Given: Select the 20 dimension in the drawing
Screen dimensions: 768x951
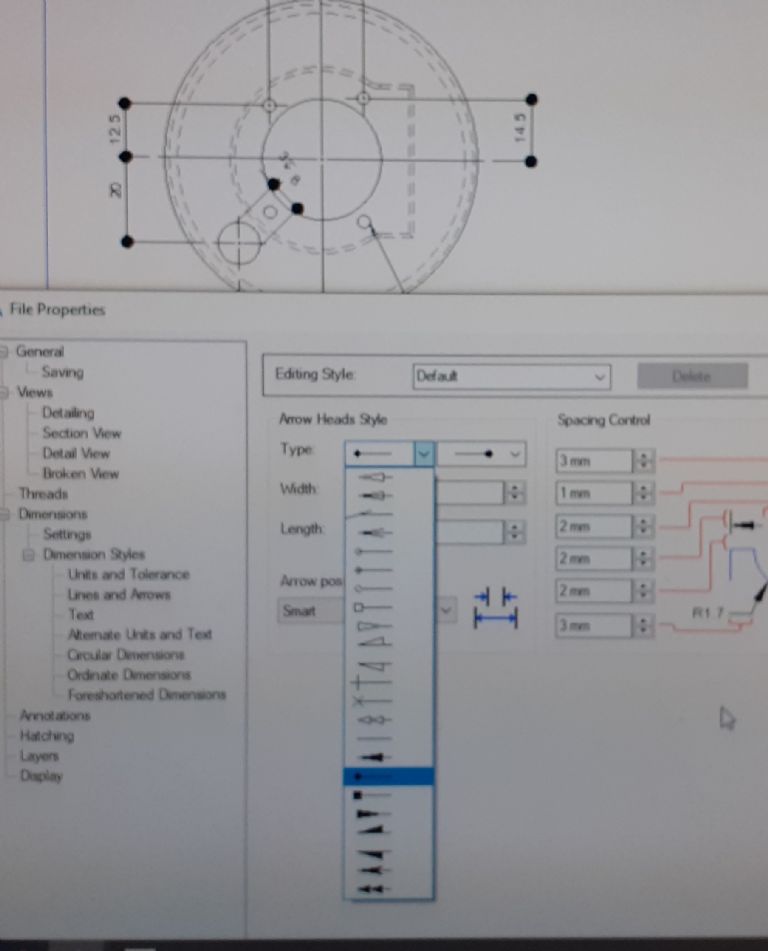Looking at the screenshot, I should click(x=115, y=190).
